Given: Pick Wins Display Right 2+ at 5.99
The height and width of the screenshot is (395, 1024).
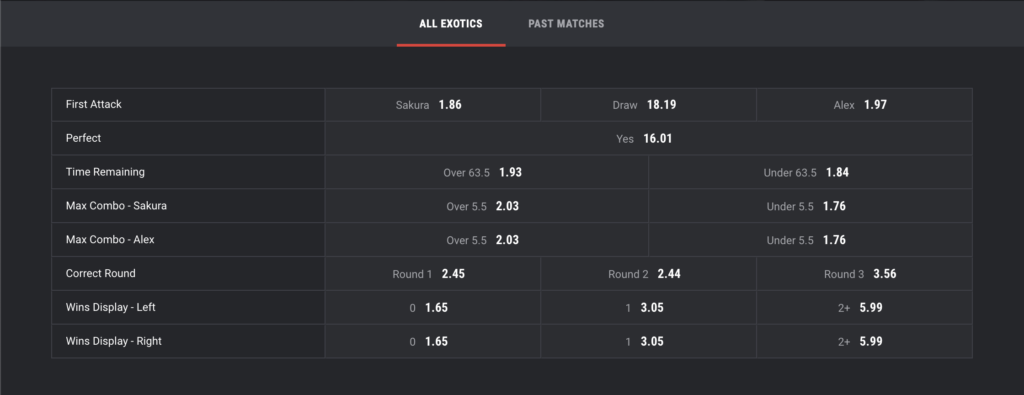Looking at the screenshot, I should (x=865, y=341).
